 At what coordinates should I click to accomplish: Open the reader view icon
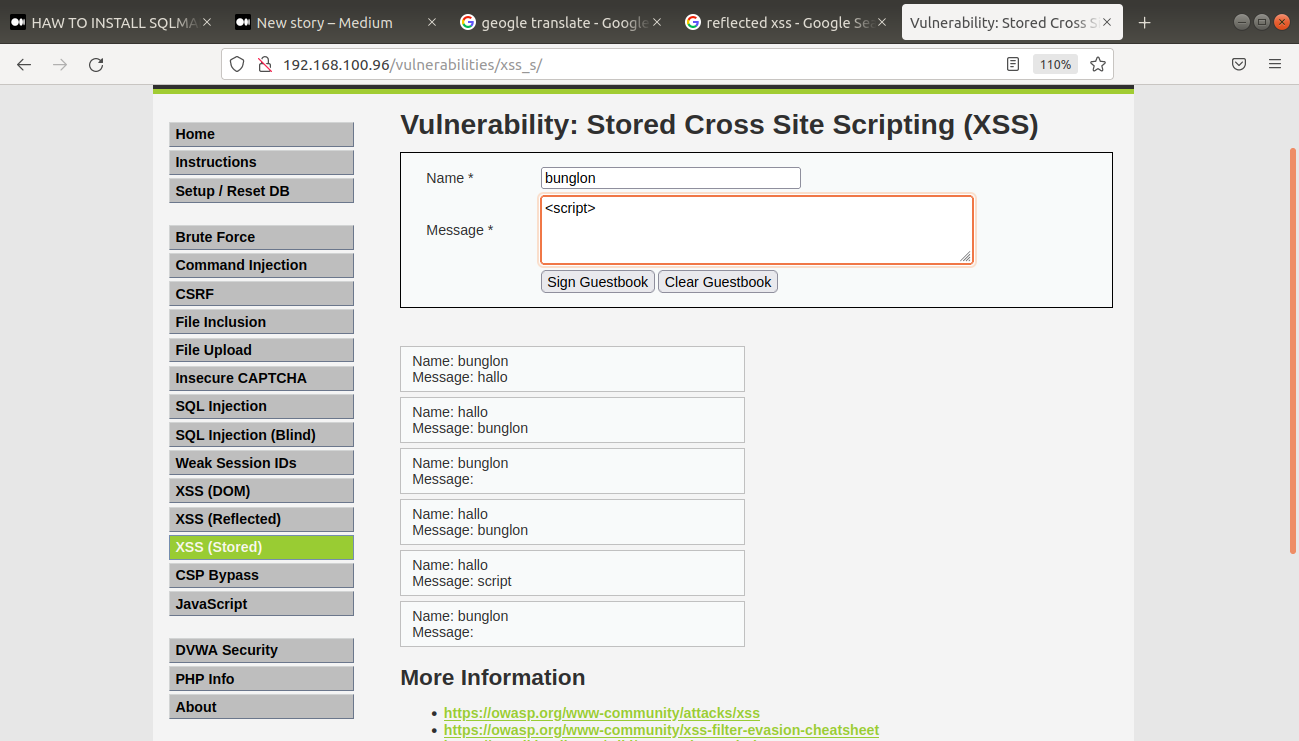click(1013, 65)
